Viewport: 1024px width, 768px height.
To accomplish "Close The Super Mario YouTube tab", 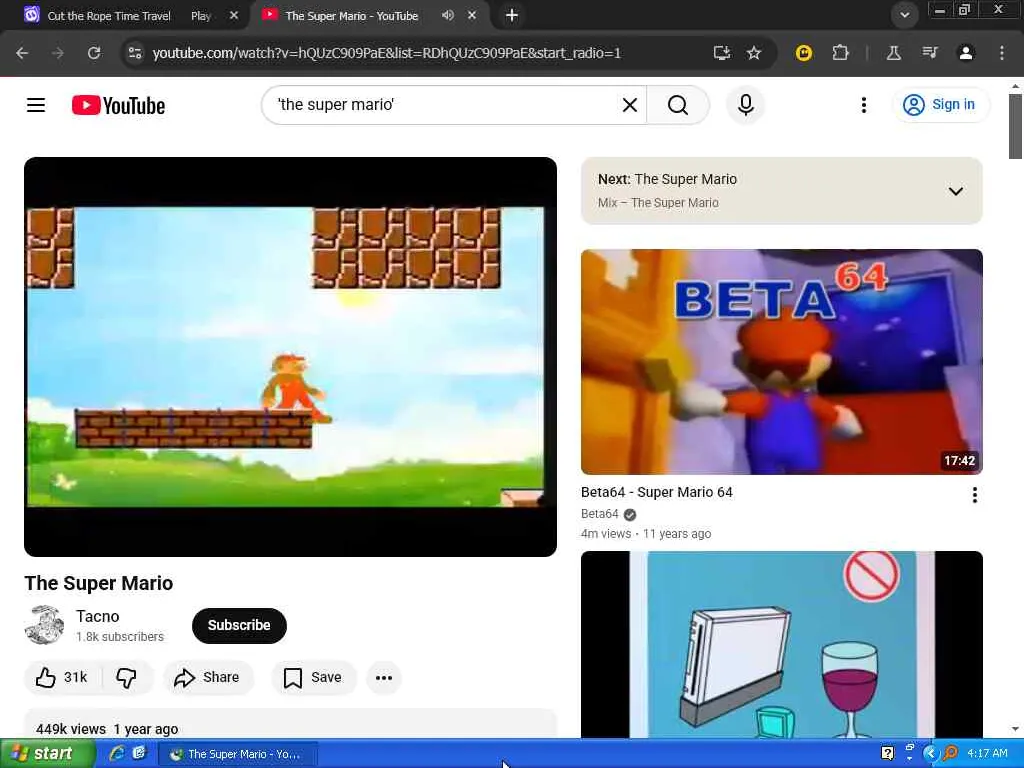I will [x=472, y=15].
